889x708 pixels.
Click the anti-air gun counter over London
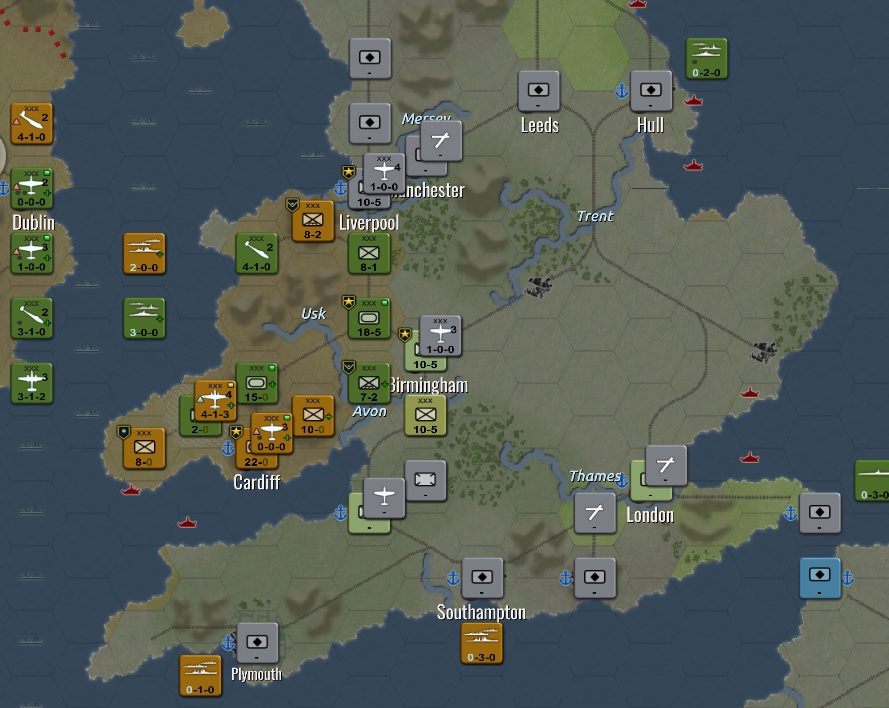coord(666,466)
